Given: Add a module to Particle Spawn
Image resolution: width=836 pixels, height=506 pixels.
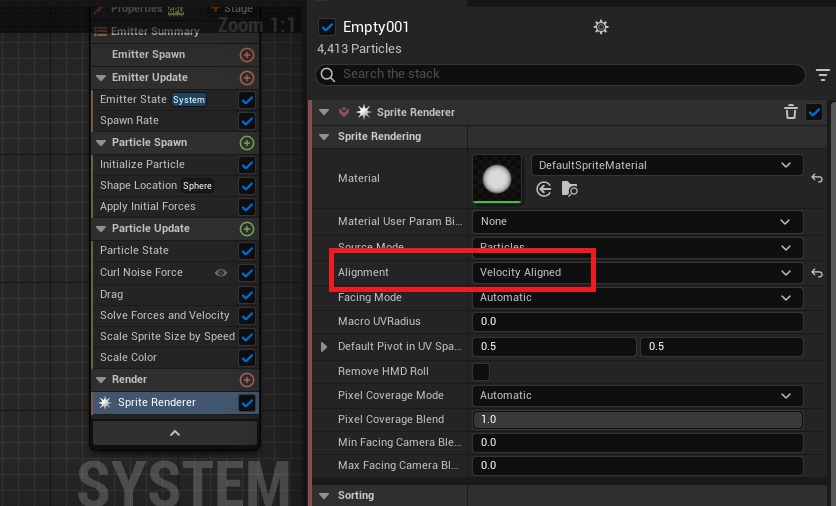Looking at the screenshot, I should tap(246, 143).
